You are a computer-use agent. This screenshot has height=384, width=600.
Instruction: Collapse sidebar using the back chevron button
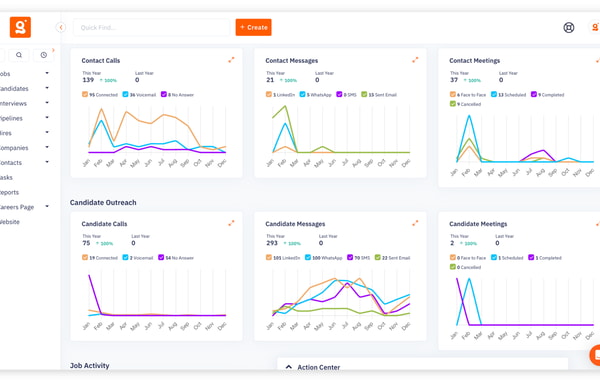[x=60, y=28]
